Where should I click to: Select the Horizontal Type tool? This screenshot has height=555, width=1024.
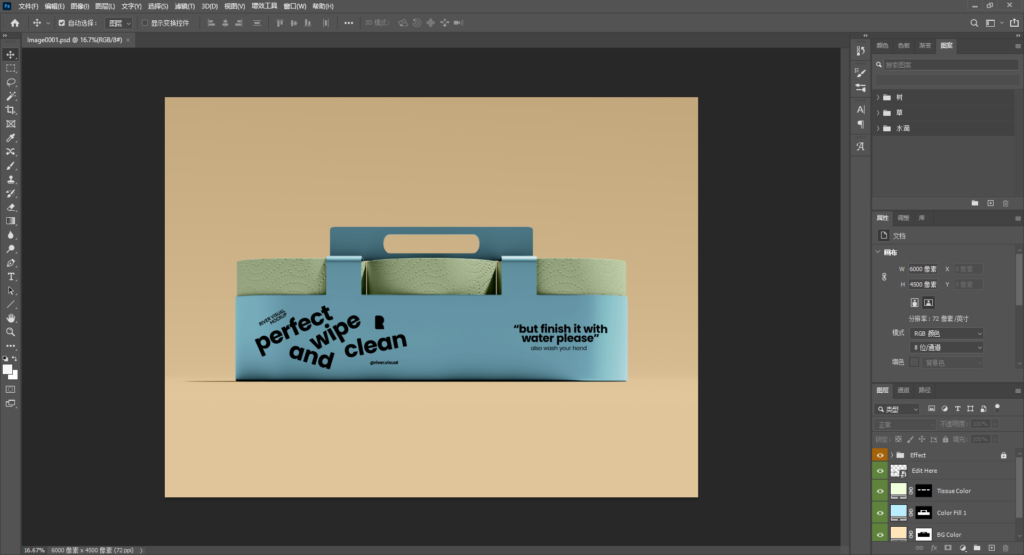(x=10, y=277)
